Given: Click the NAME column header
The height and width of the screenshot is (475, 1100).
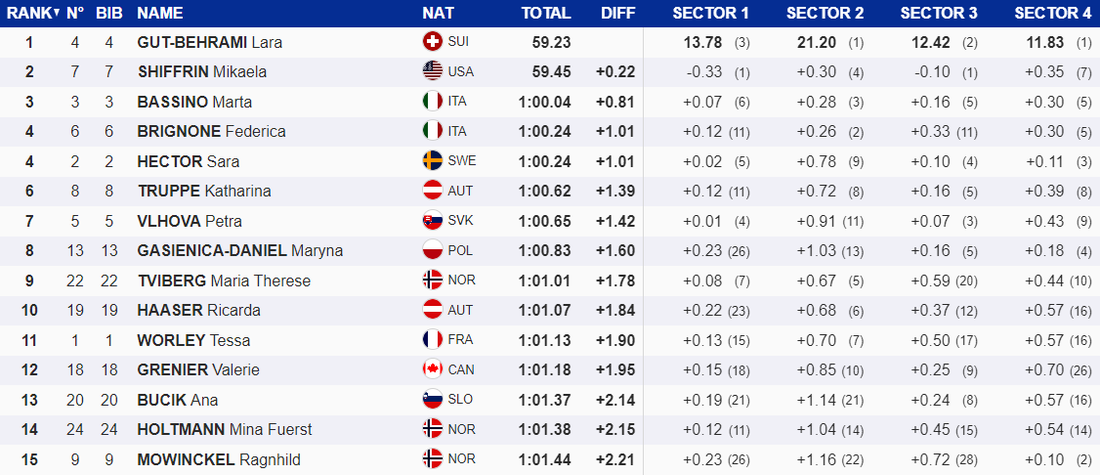Looking at the screenshot, I should point(160,13).
